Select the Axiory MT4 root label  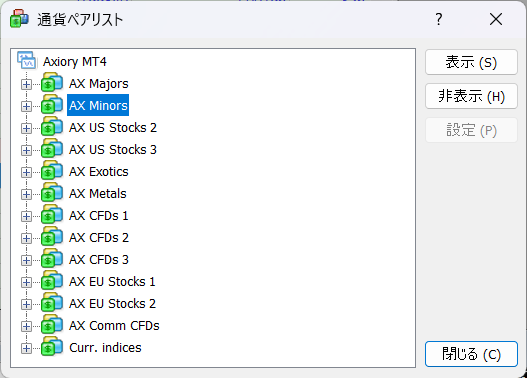75,62
